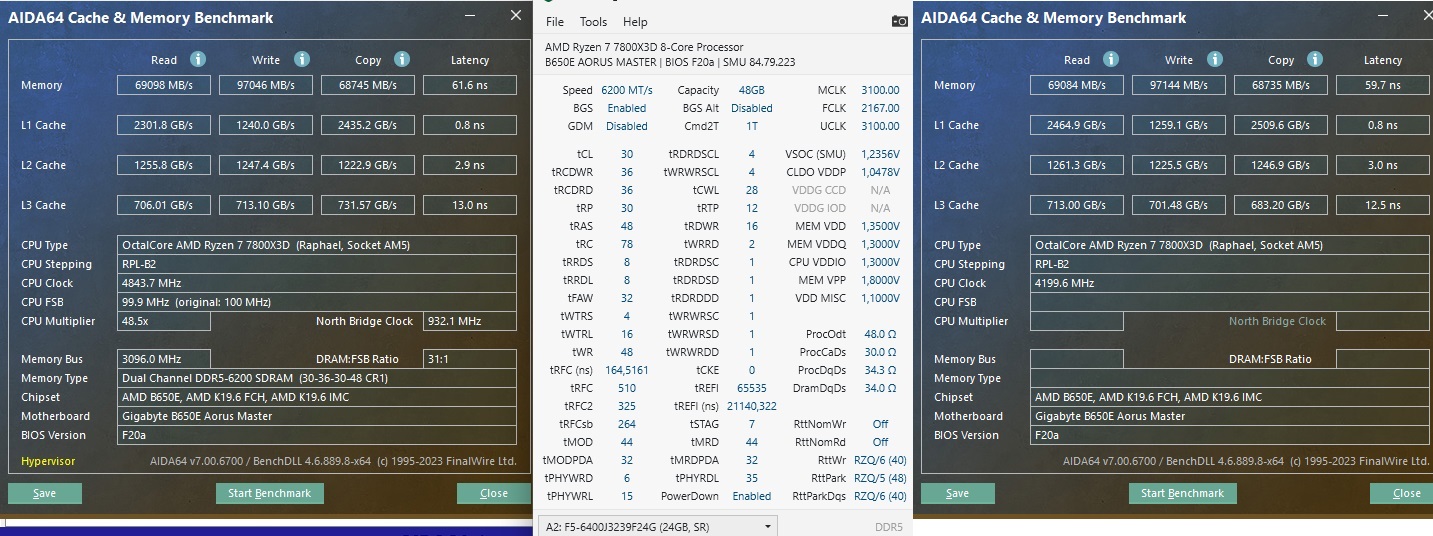Select L1 Cache Copy field 2509.6 GB/s

click(1281, 125)
